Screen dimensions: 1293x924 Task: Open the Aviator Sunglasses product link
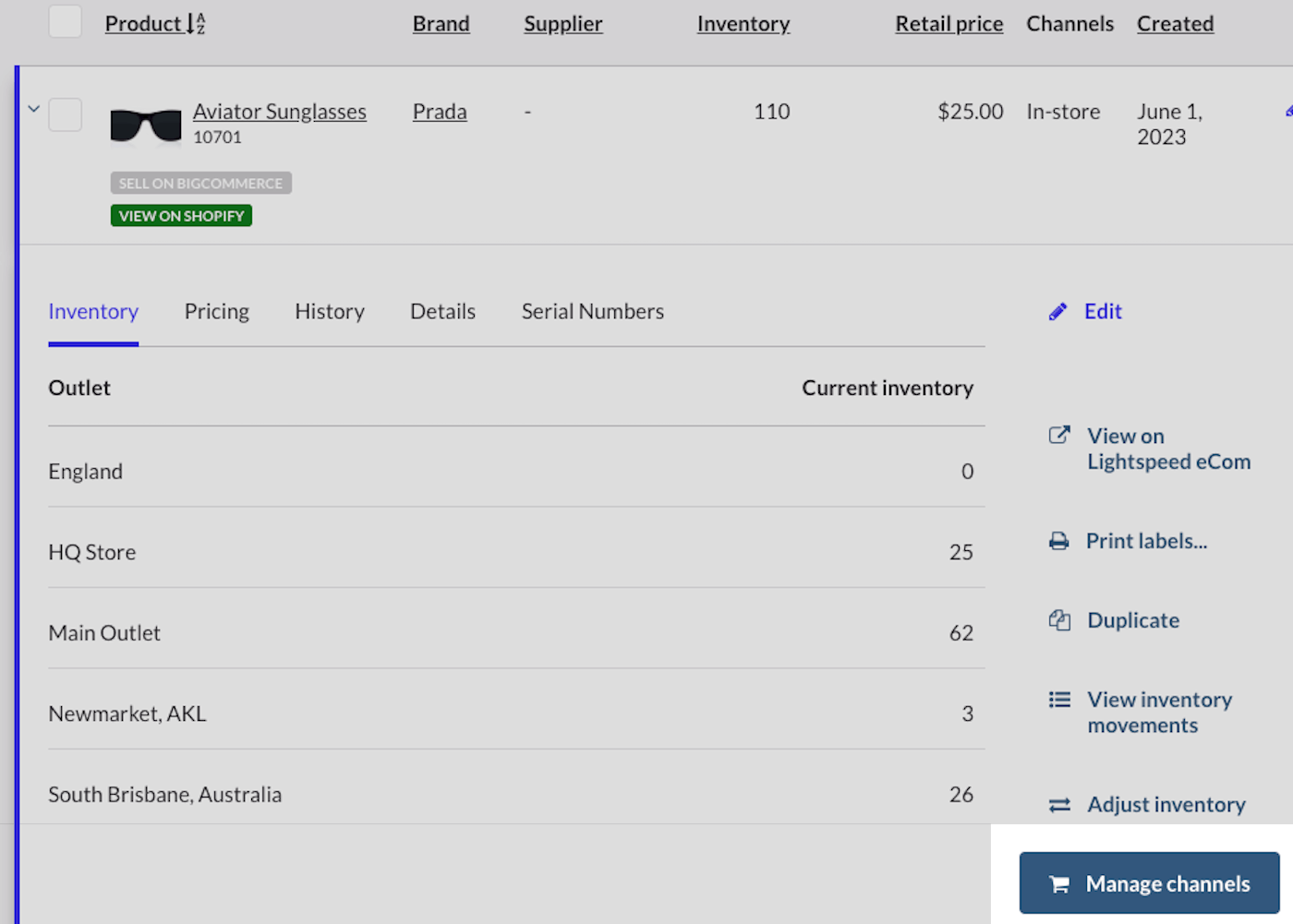pyautogui.click(x=279, y=112)
